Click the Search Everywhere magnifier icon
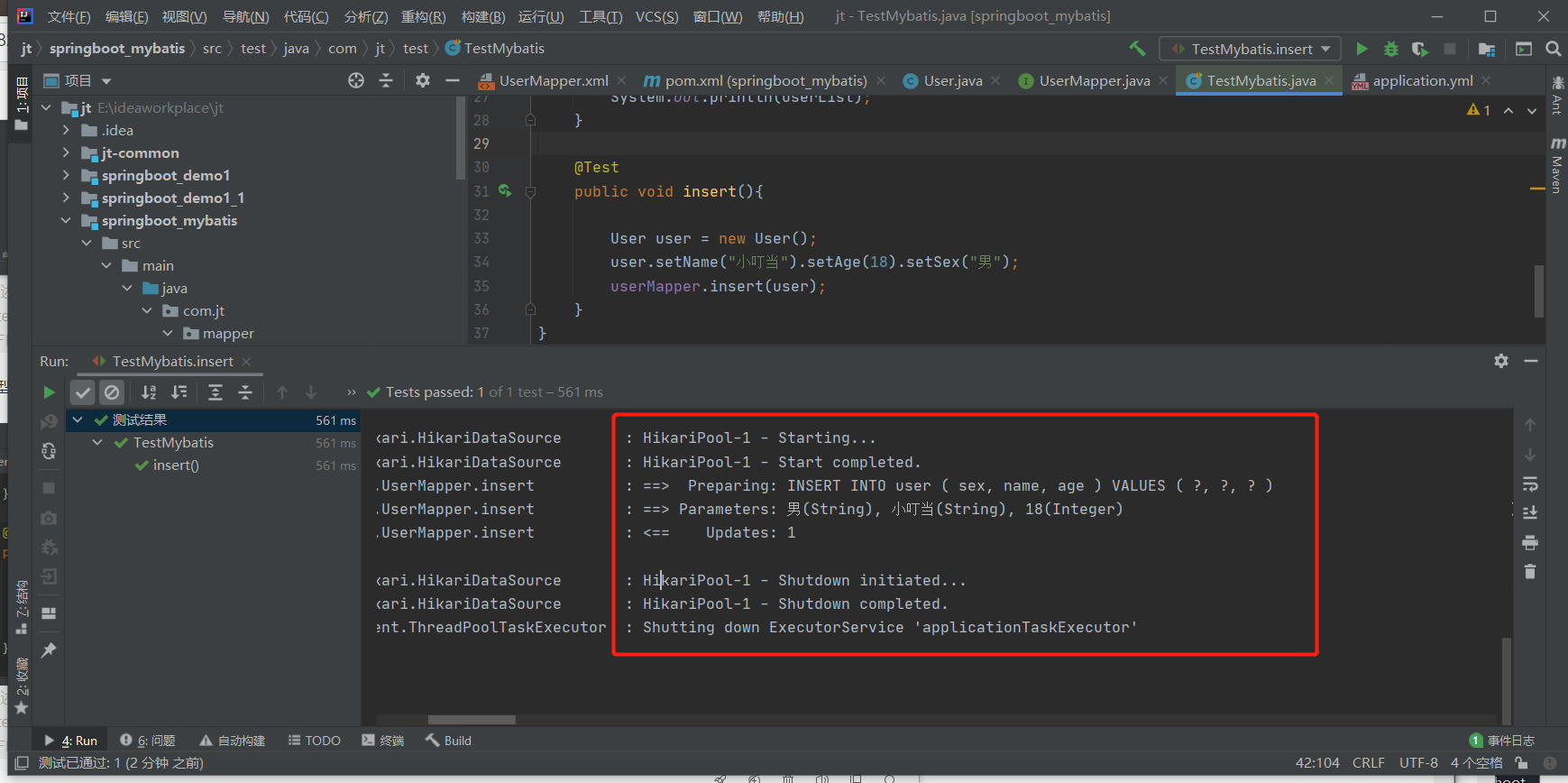 pyautogui.click(x=1553, y=49)
